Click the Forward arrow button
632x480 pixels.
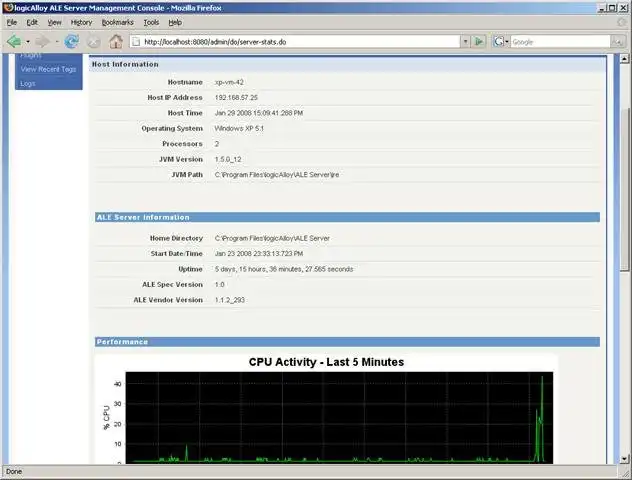[x=42, y=41]
